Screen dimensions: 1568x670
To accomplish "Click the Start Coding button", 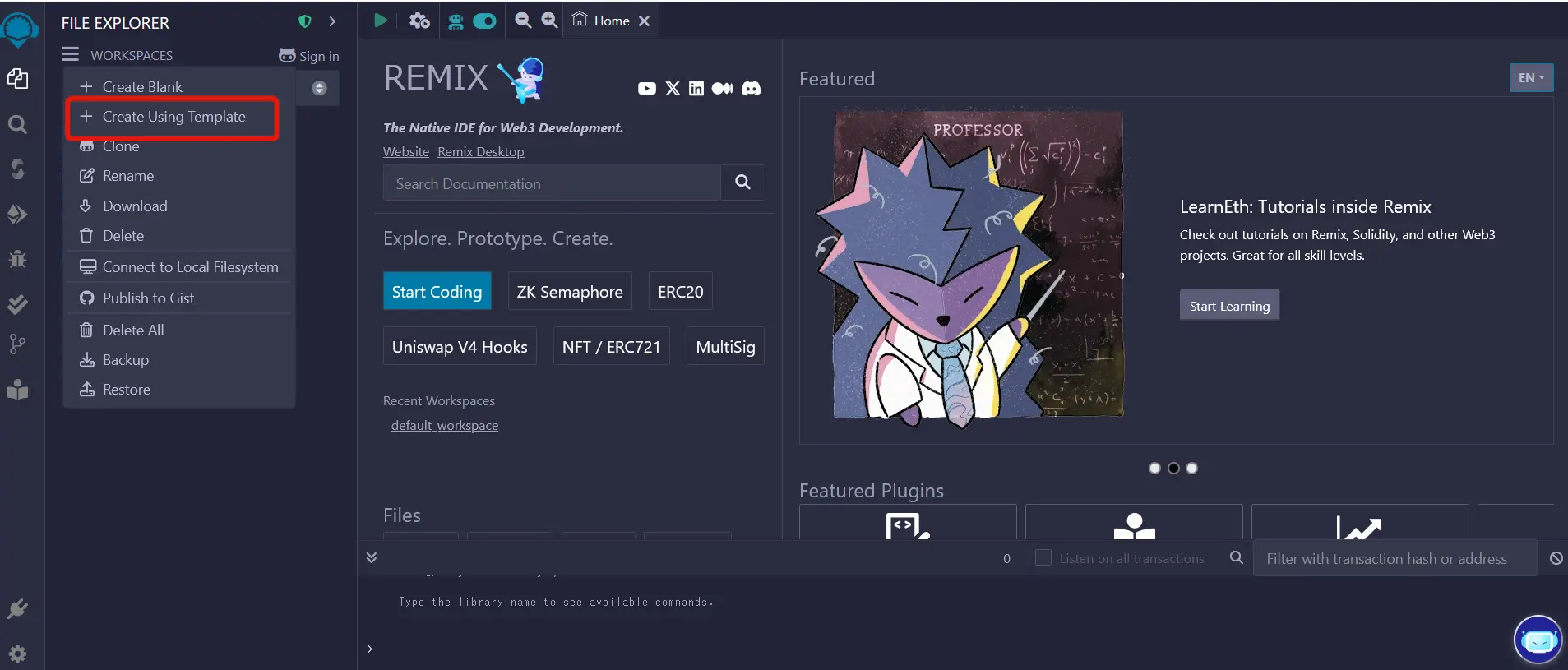I will click(x=437, y=291).
